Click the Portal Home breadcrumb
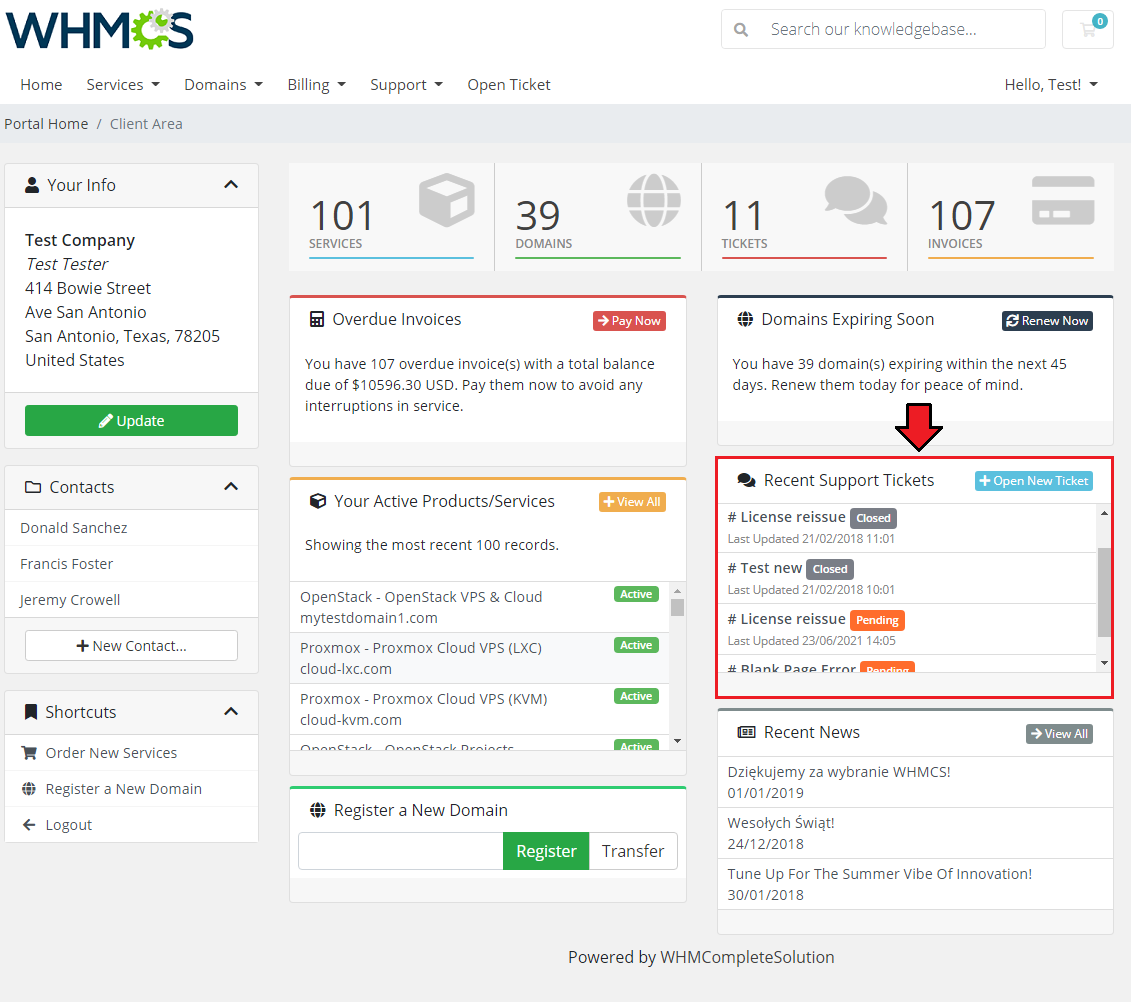 [46, 123]
